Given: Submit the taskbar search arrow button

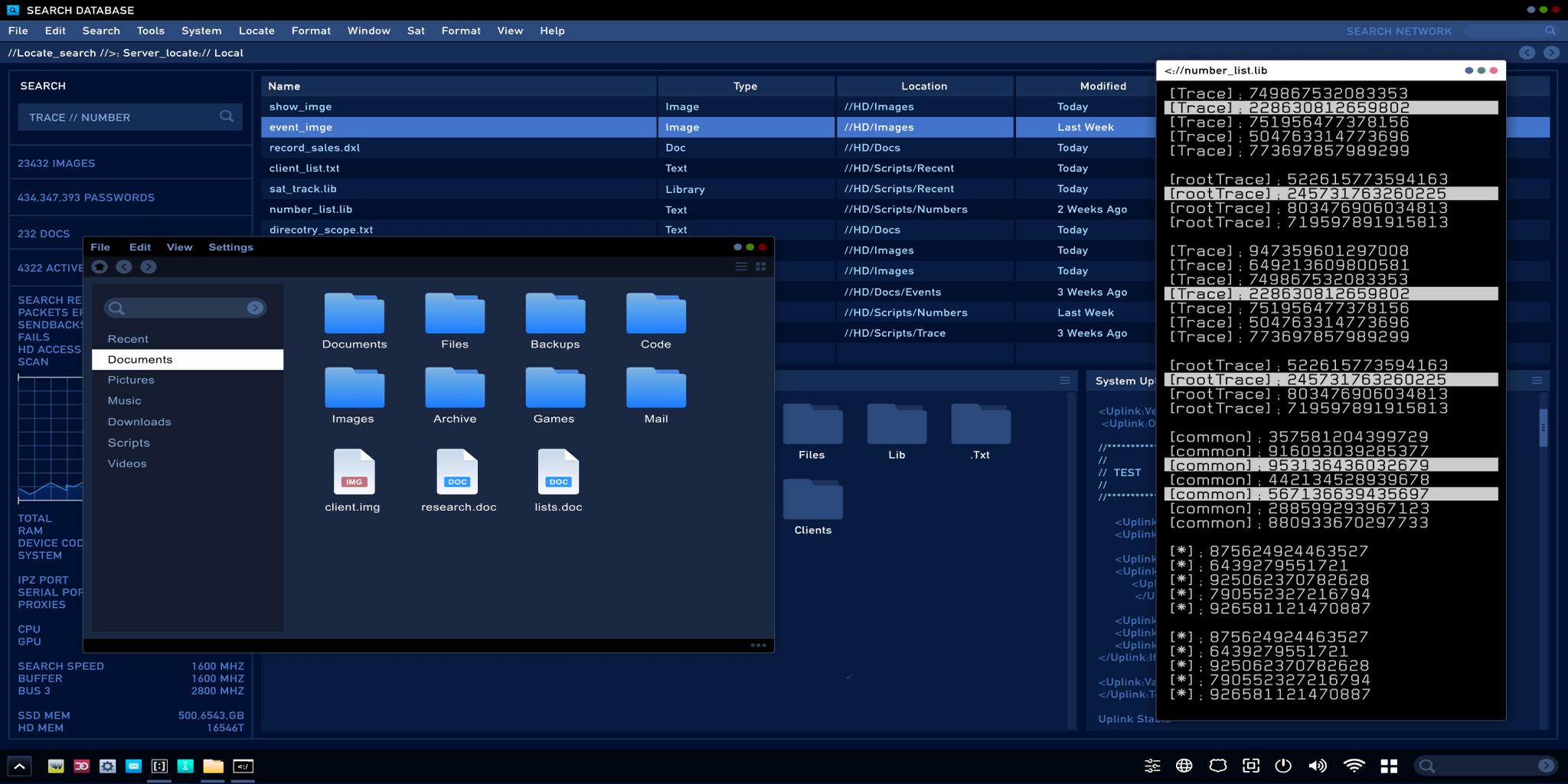Looking at the screenshot, I should coord(1546,766).
